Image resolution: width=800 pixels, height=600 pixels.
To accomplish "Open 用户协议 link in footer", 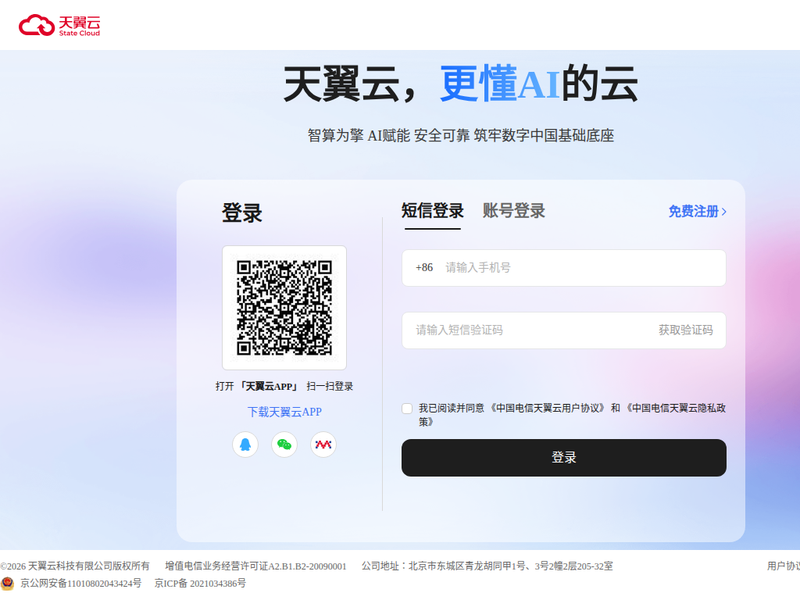I will (x=783, y=566).
